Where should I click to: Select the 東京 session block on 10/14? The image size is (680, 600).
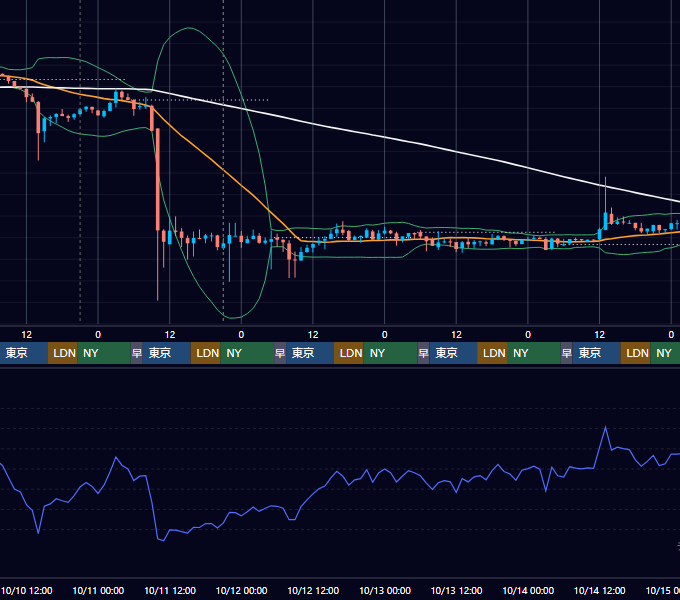(x=596, y=353)
